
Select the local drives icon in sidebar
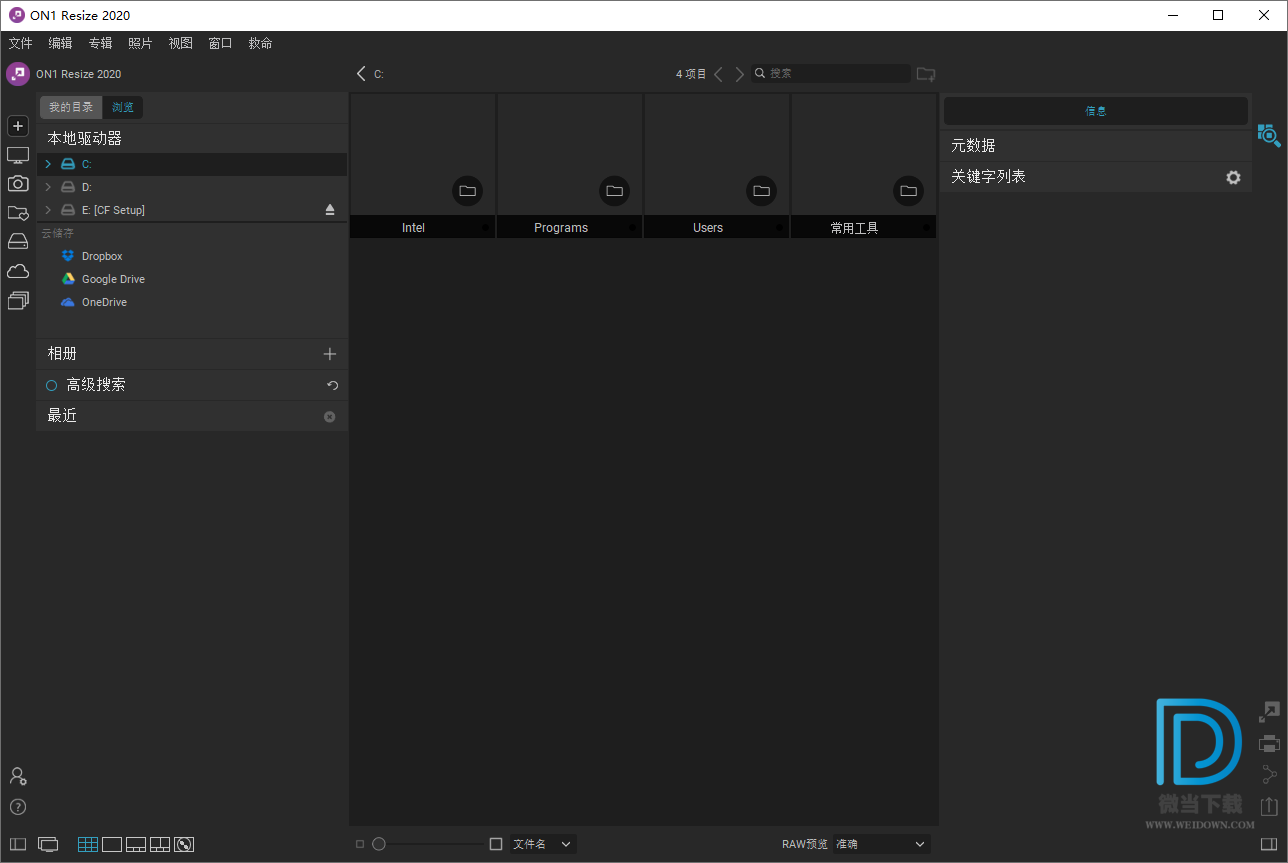18,241
